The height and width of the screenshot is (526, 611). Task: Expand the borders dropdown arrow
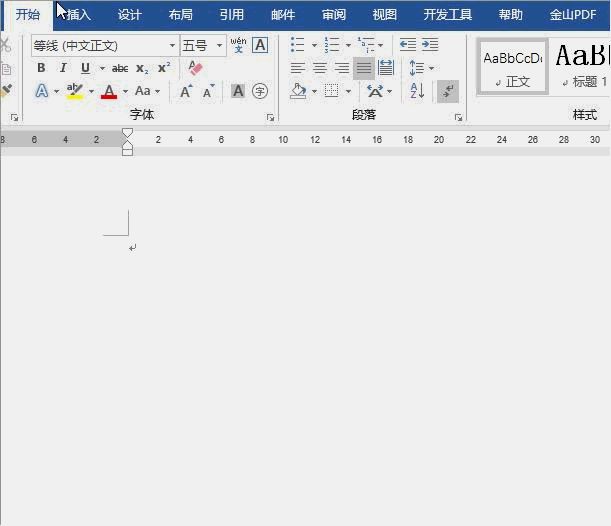[348, 92]
